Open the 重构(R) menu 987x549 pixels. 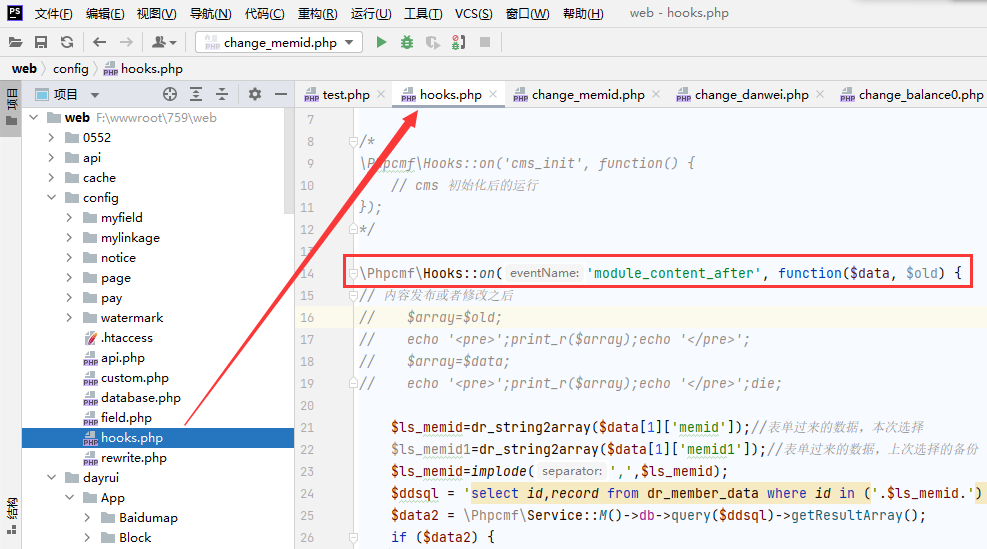coord(318,13)
